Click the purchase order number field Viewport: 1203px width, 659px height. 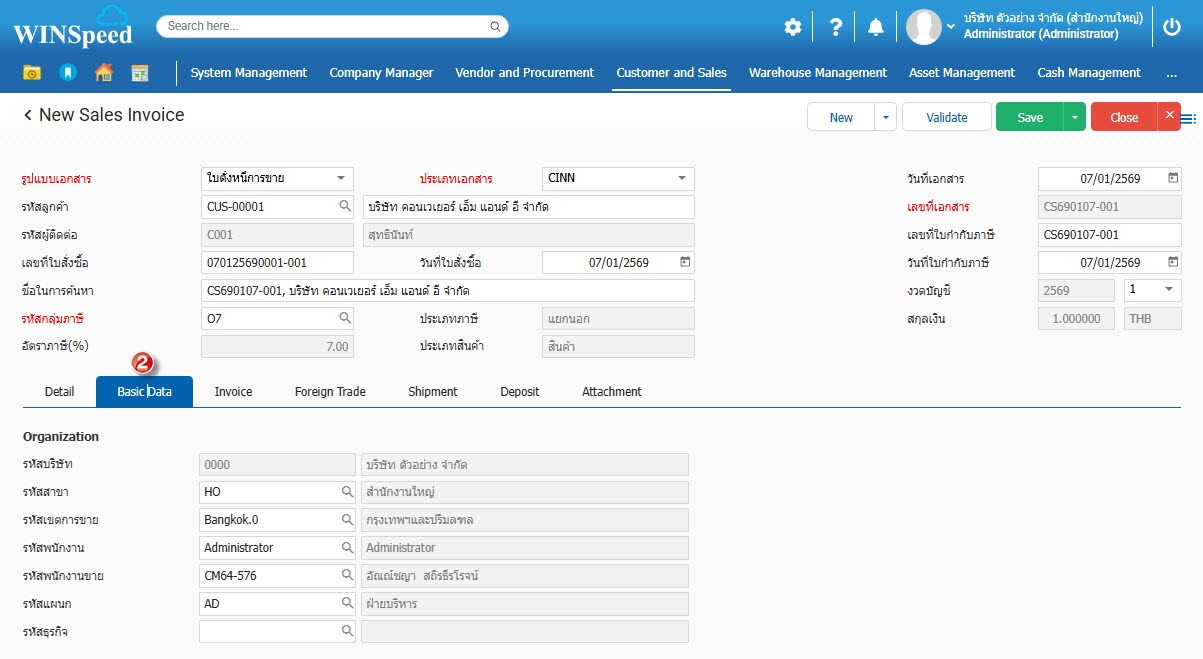pyautogui.click(x=277, y=263)
